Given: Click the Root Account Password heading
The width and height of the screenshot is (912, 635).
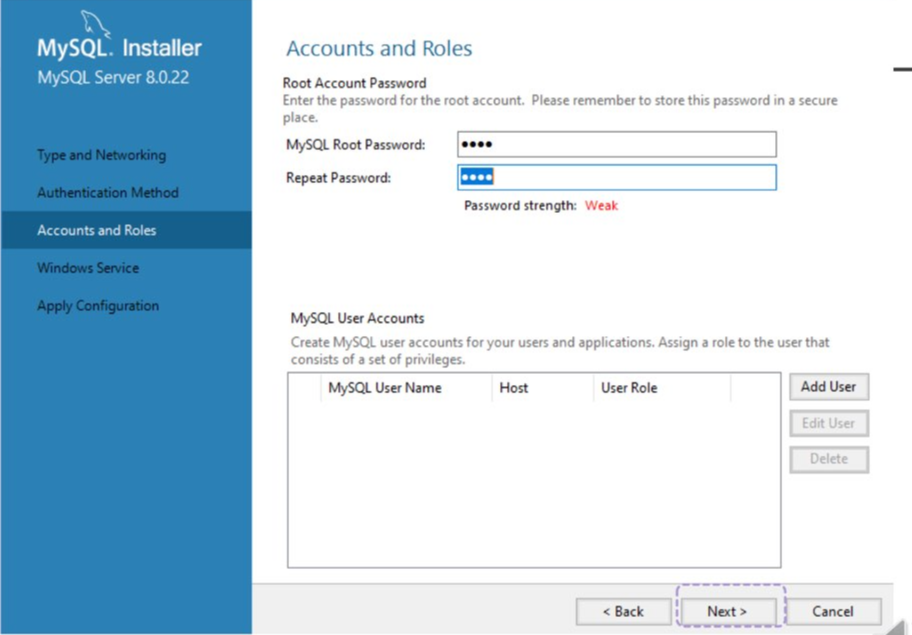Looking at the screenshot, I should (355, 83).
